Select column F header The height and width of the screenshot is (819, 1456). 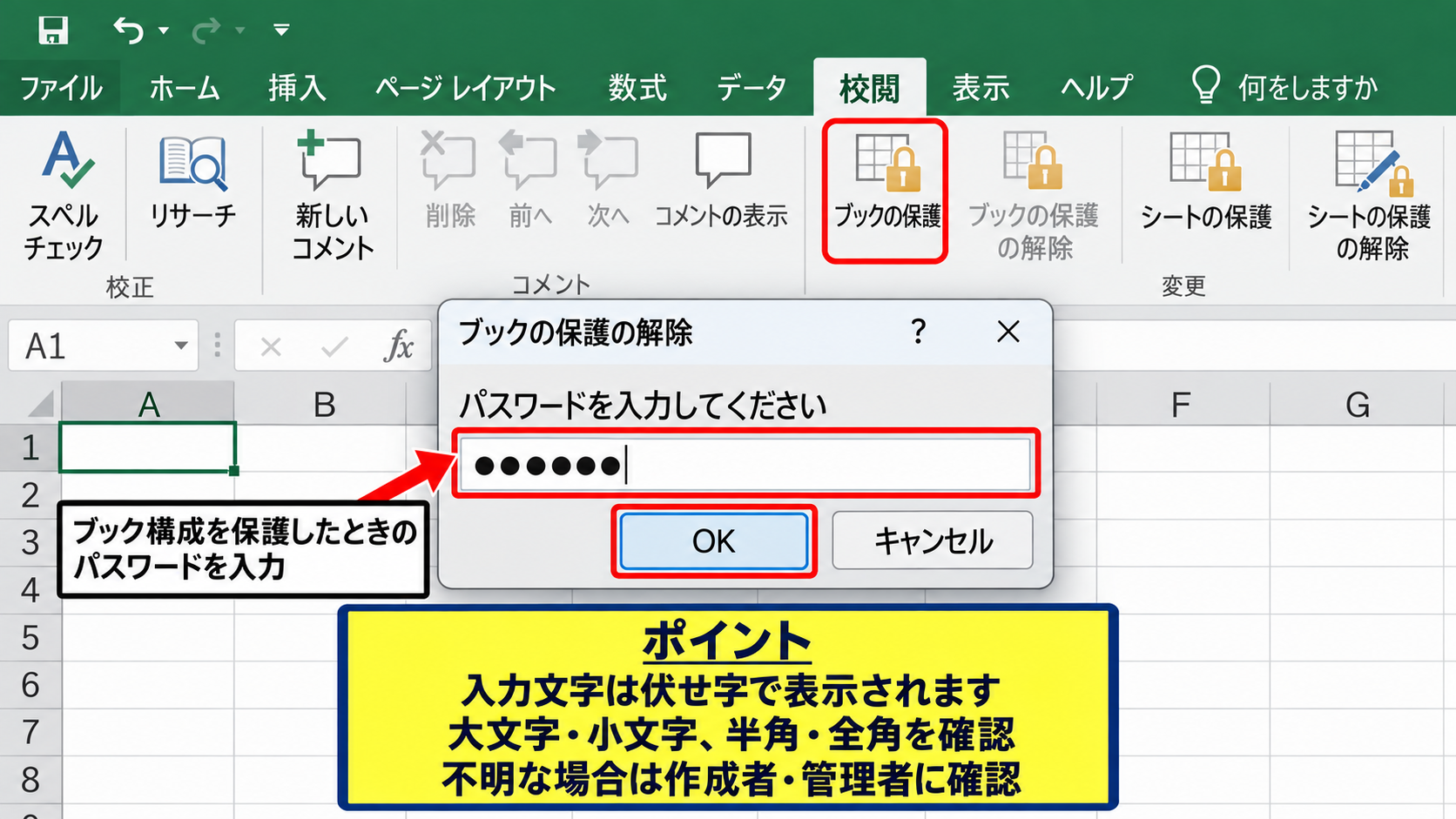coord(1181,405)
